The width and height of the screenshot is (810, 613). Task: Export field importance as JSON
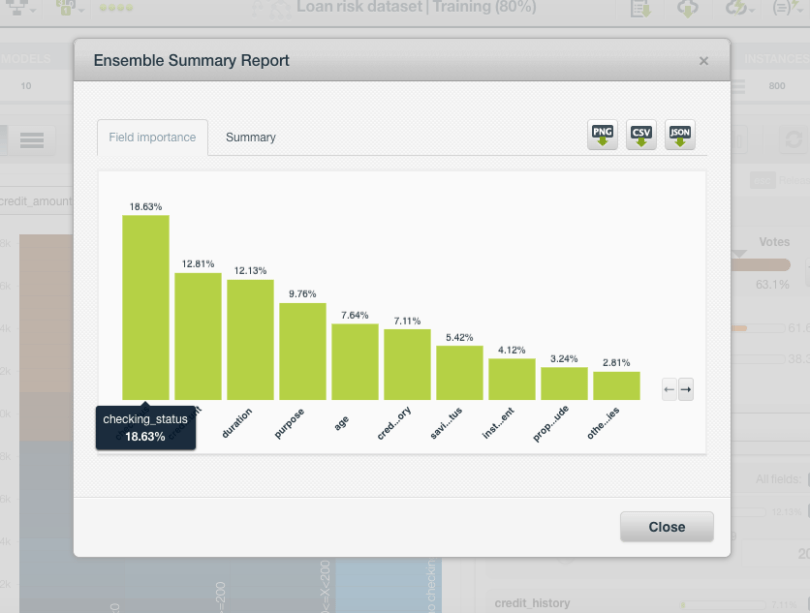[680, 135]
